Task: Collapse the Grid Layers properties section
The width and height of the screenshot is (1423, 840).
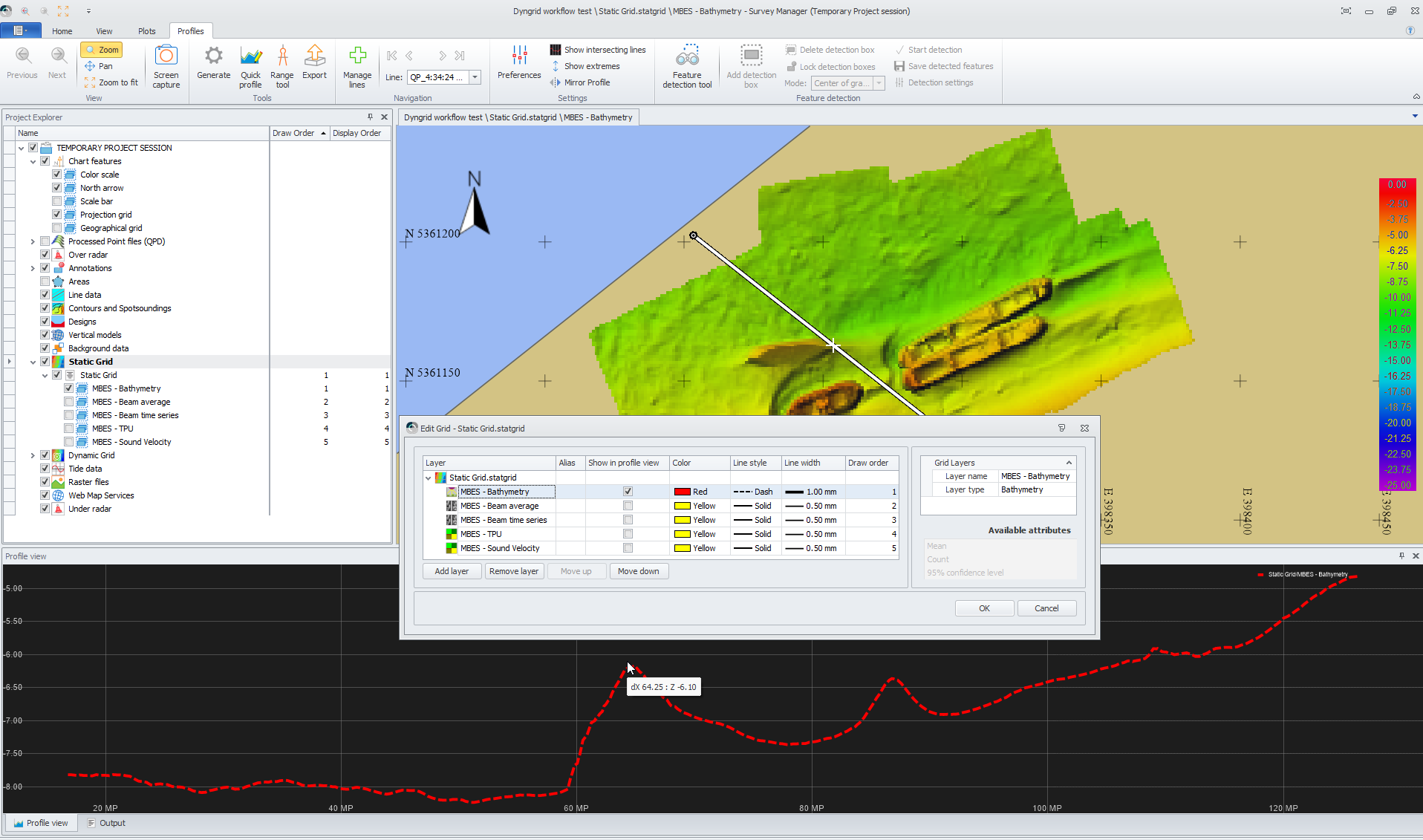Action: 1069,463
